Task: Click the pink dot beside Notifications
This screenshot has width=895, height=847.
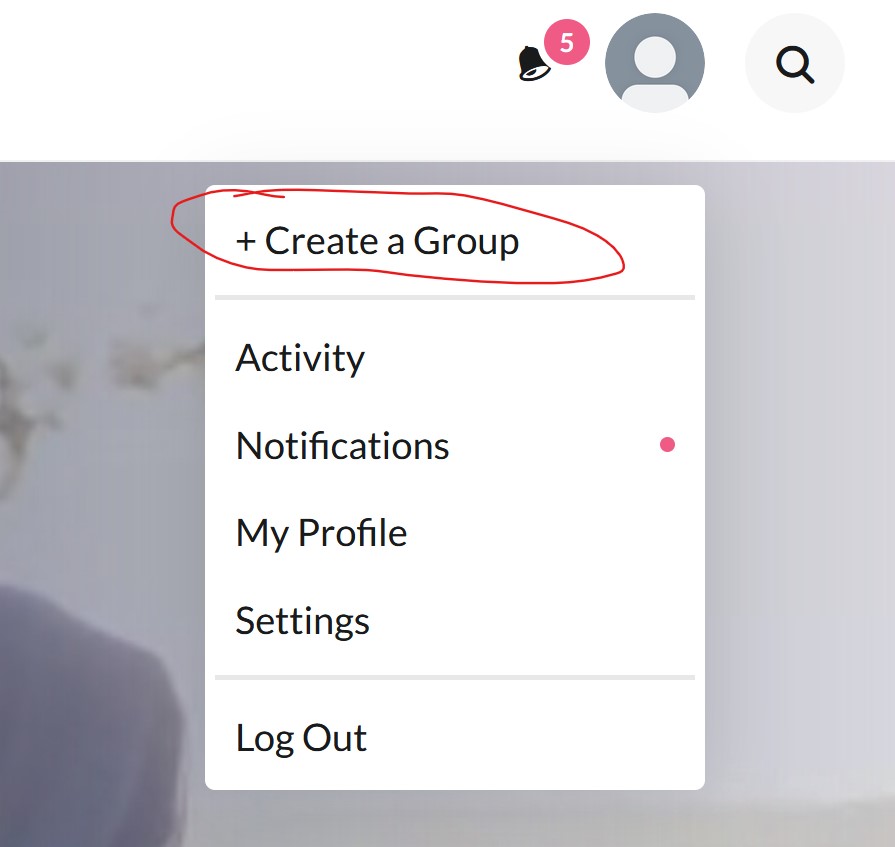Action: [x=667, y=445]
